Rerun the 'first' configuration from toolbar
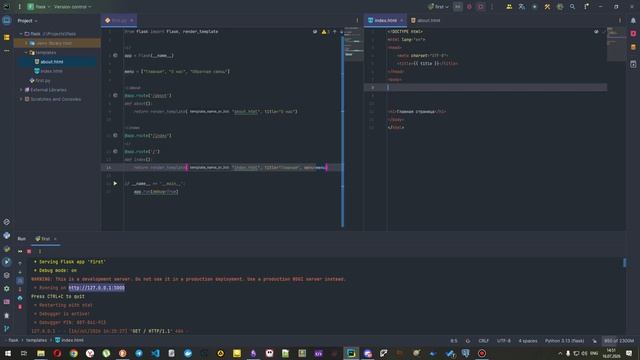The width and height of the screenshot is (640, 360). click(458, 7)
